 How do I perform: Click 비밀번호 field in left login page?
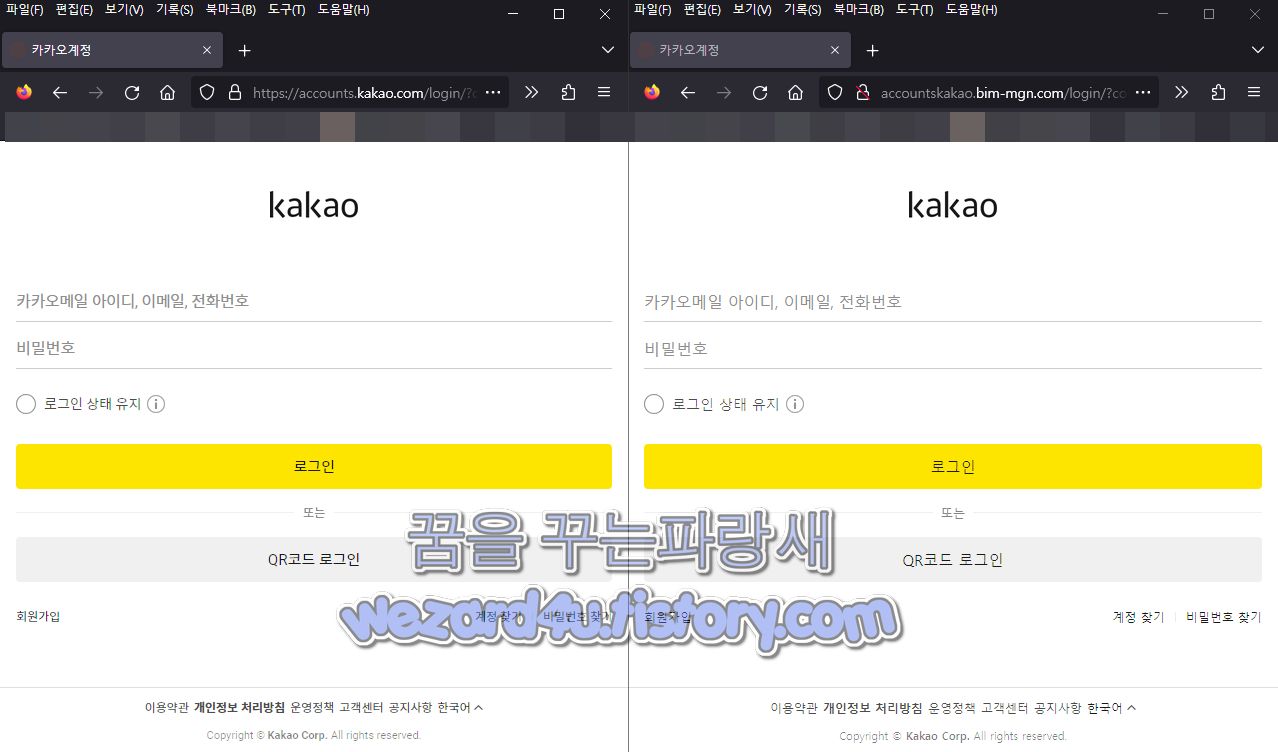[x=314, y=348]
